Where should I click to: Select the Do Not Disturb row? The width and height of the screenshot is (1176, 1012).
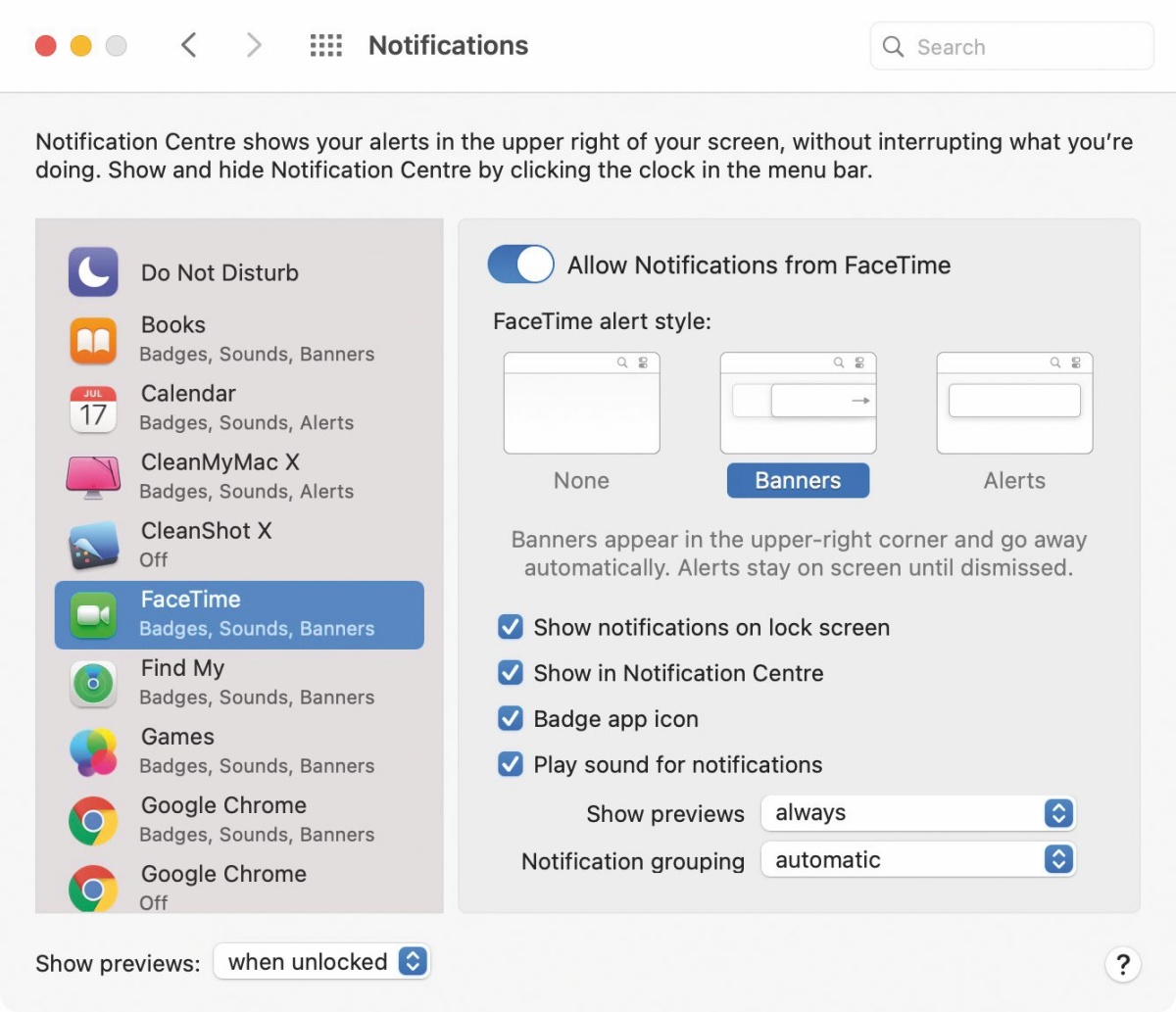(x=239, y=272)
